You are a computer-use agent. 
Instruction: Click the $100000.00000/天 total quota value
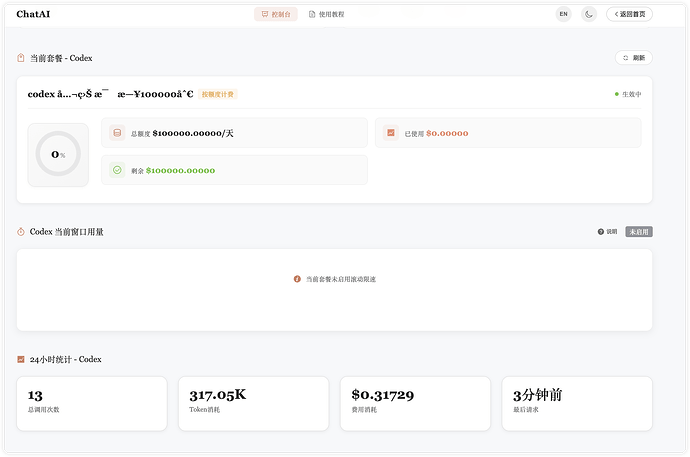click(193, 133)
